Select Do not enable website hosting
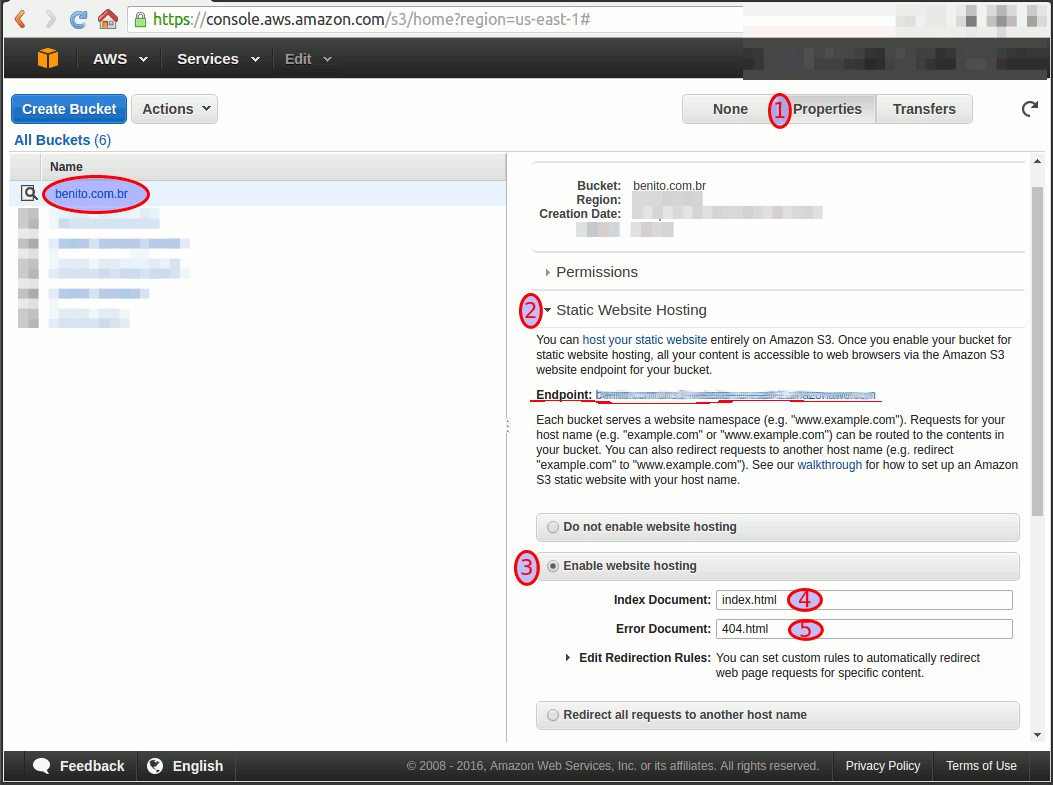This screenshot has height=785, width=1053. point(553,527)
